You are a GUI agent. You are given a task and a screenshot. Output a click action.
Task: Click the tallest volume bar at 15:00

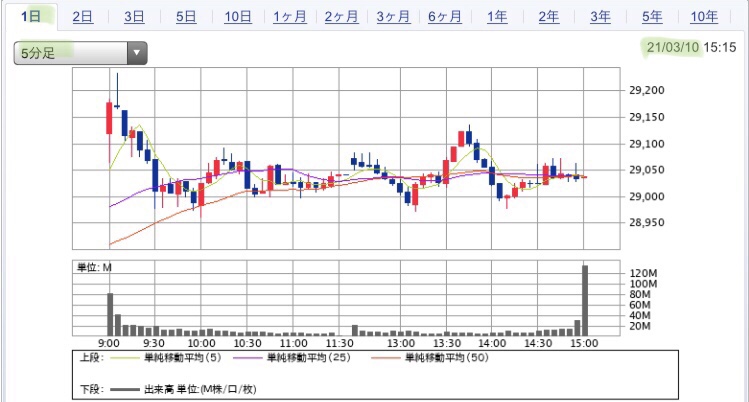tap(585, 300)
